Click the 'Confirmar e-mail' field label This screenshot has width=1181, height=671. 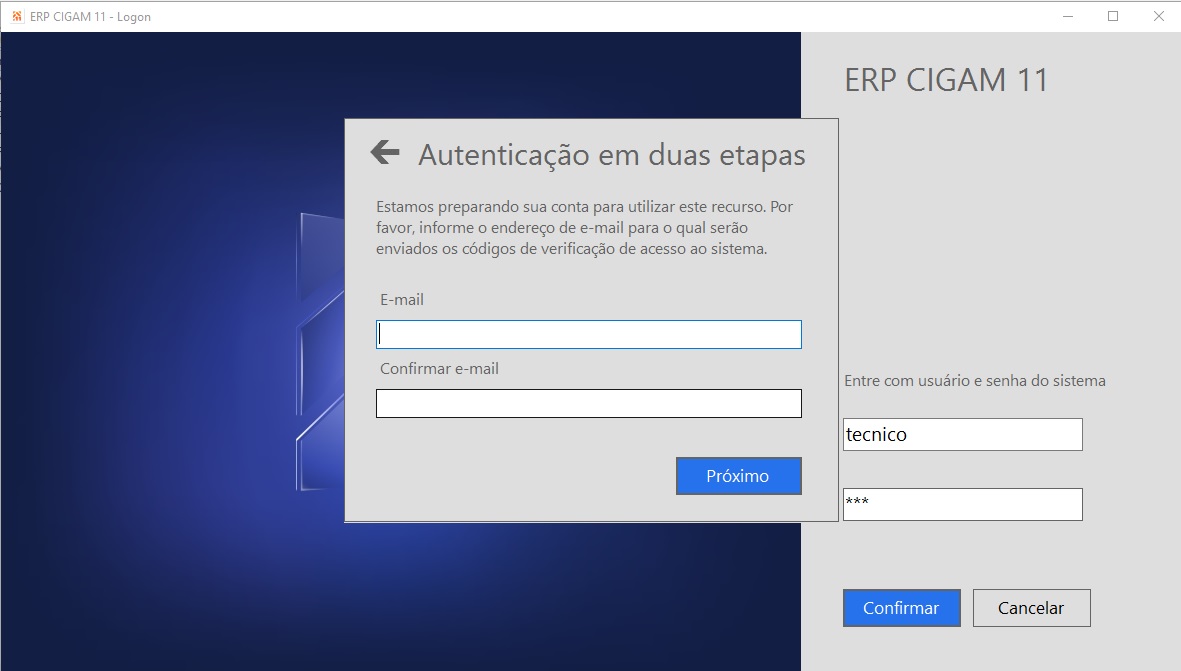[x=439, y=369]
